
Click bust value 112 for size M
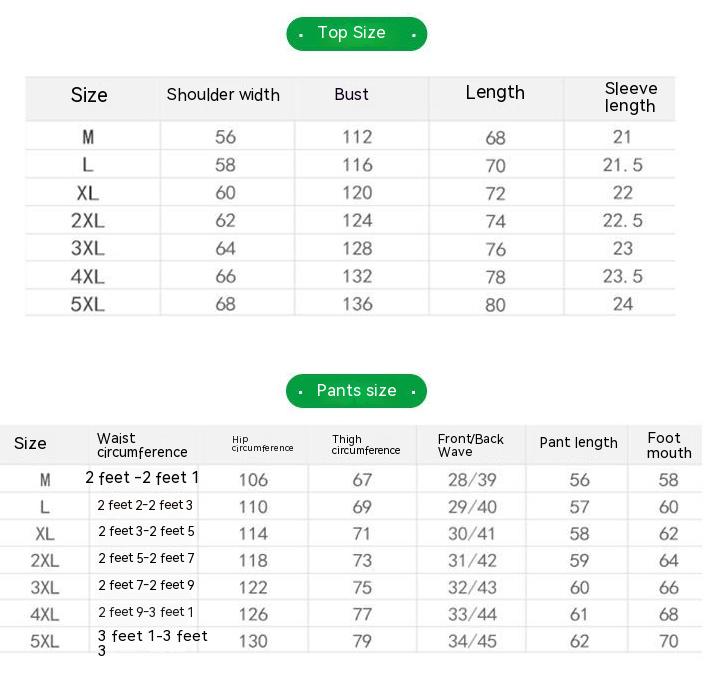[357, 137]
